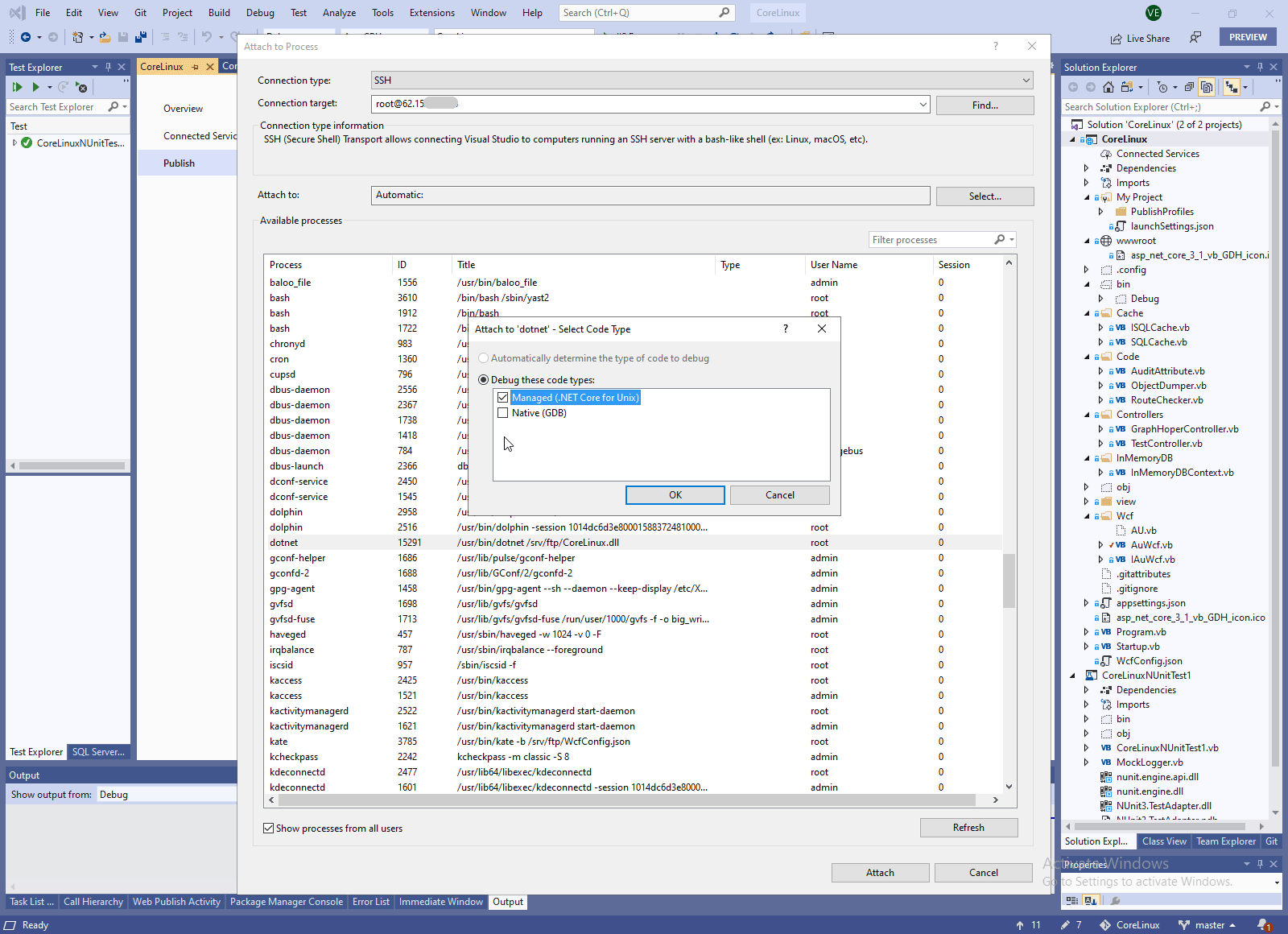Click Switch Views icon in Solution Explorer
This screenshot has width=1288, height=934.
click(x=1127, y=87)
